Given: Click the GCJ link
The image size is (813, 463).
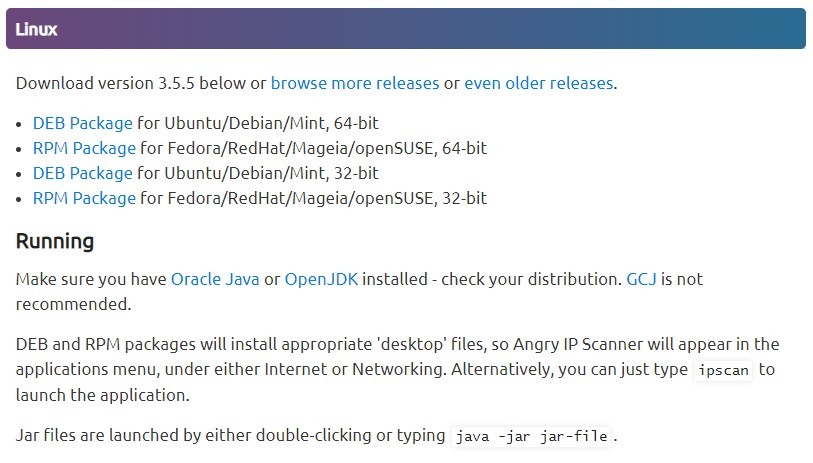Looking at the screenshot, I should point(641,279).
